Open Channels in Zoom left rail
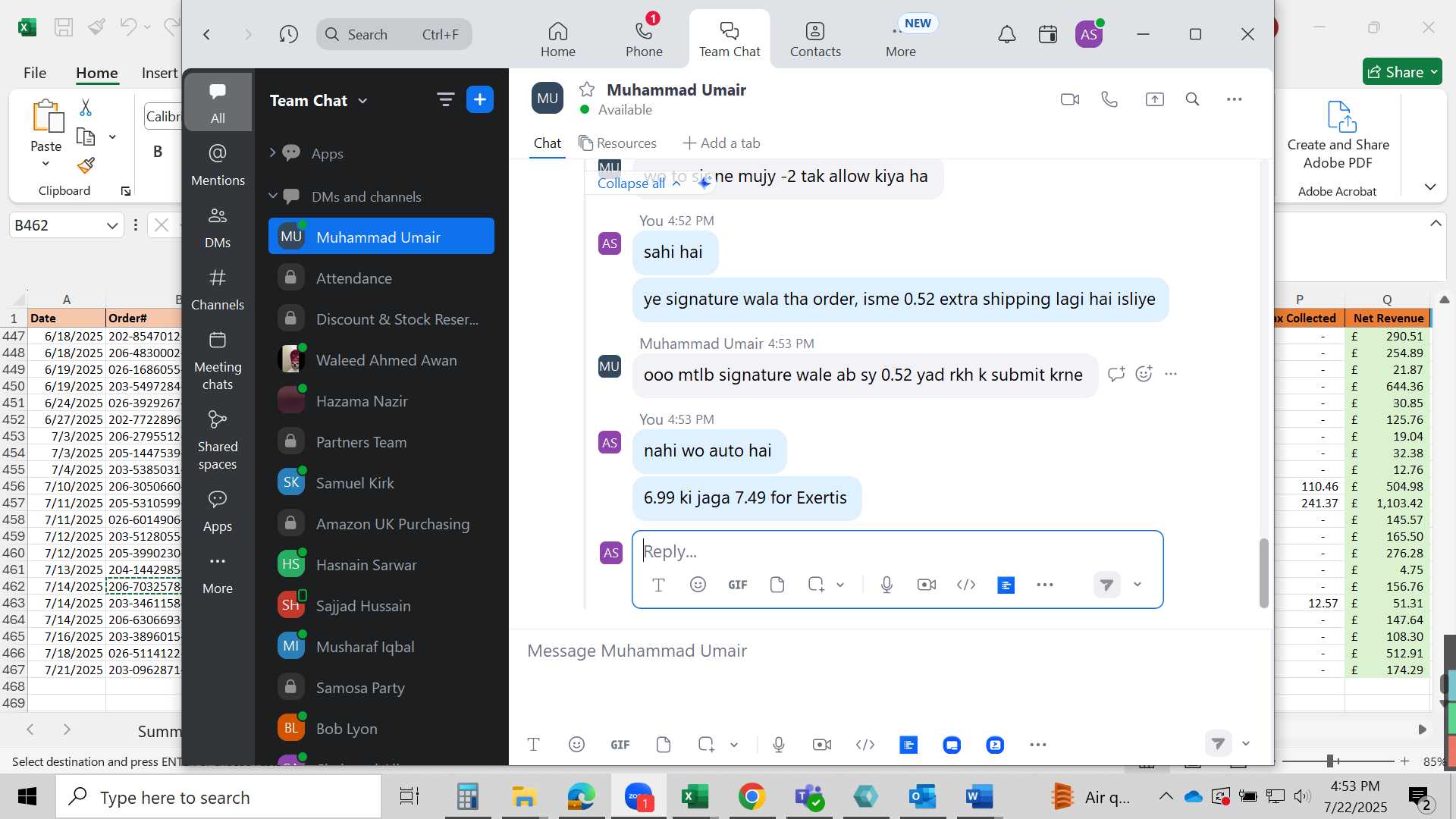 pos(218,290)
